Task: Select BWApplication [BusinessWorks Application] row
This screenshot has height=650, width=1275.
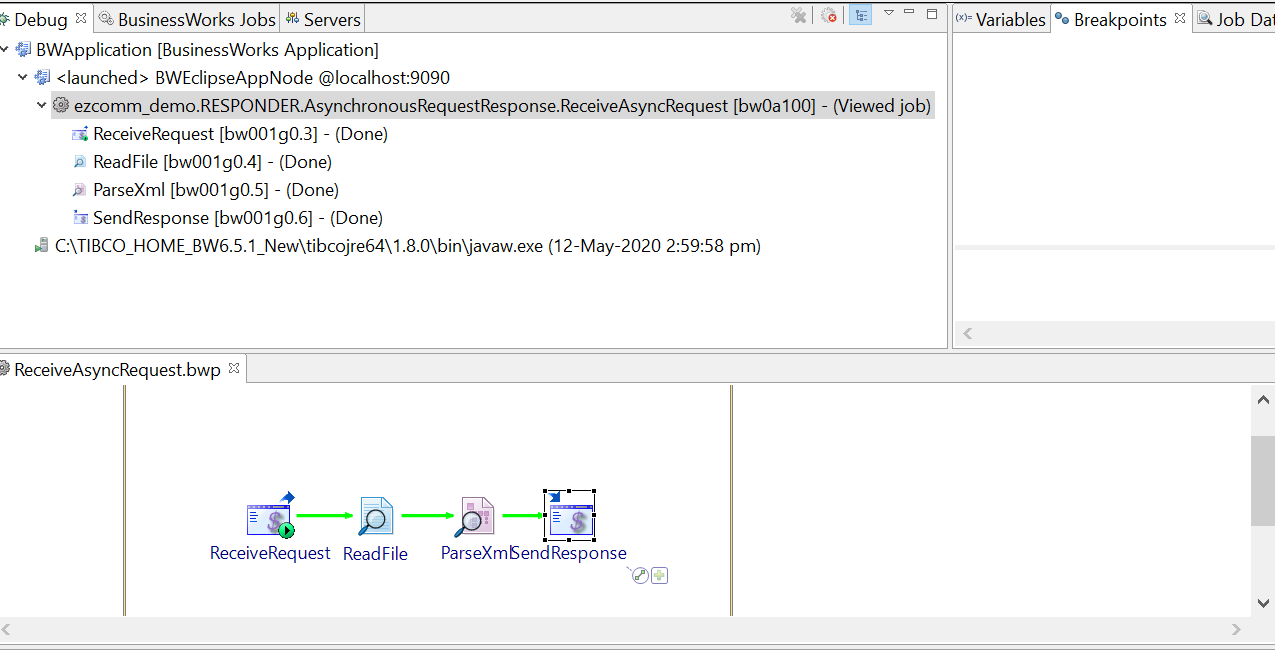Action: point(207,49)
